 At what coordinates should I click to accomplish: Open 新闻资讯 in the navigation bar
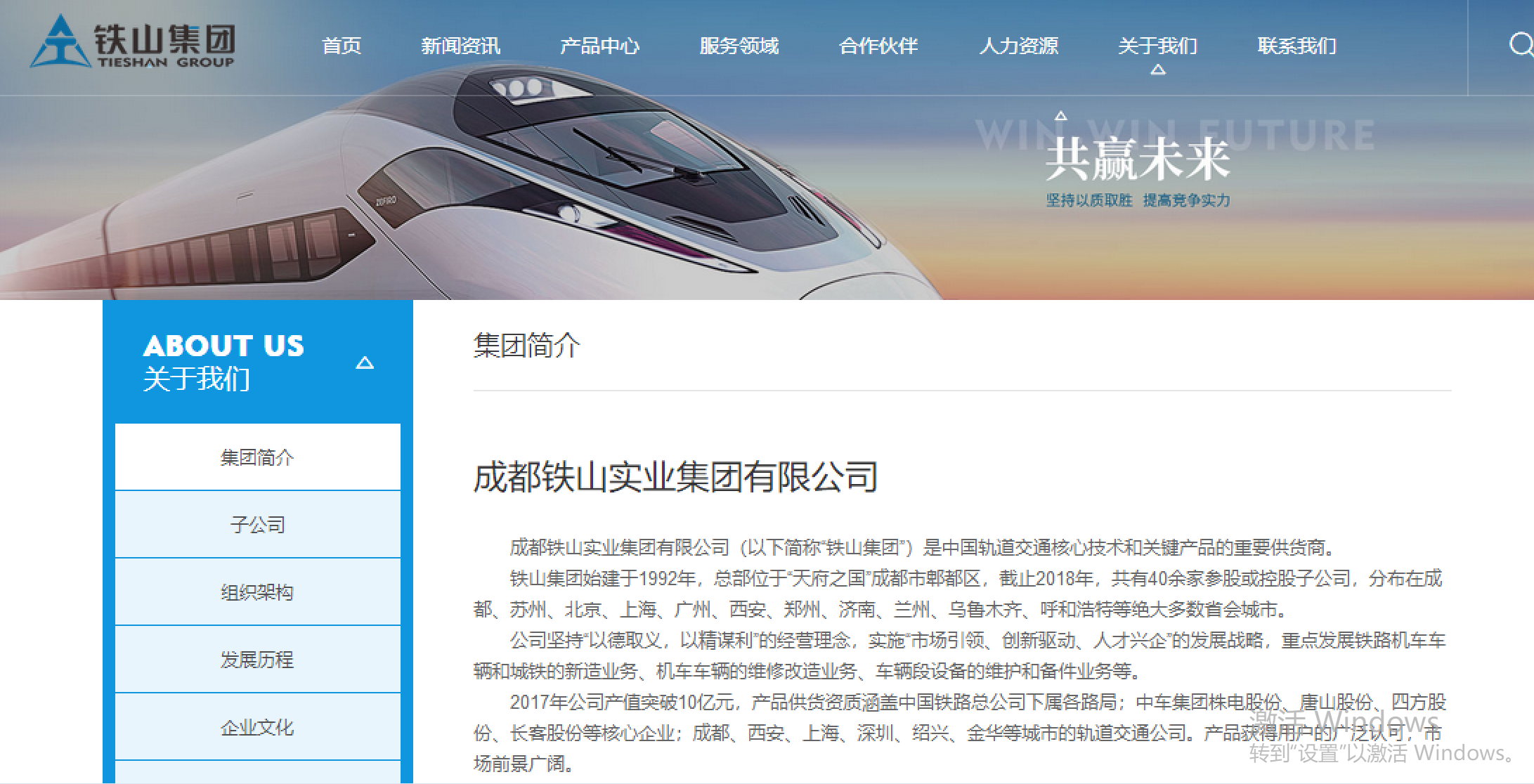460,46
